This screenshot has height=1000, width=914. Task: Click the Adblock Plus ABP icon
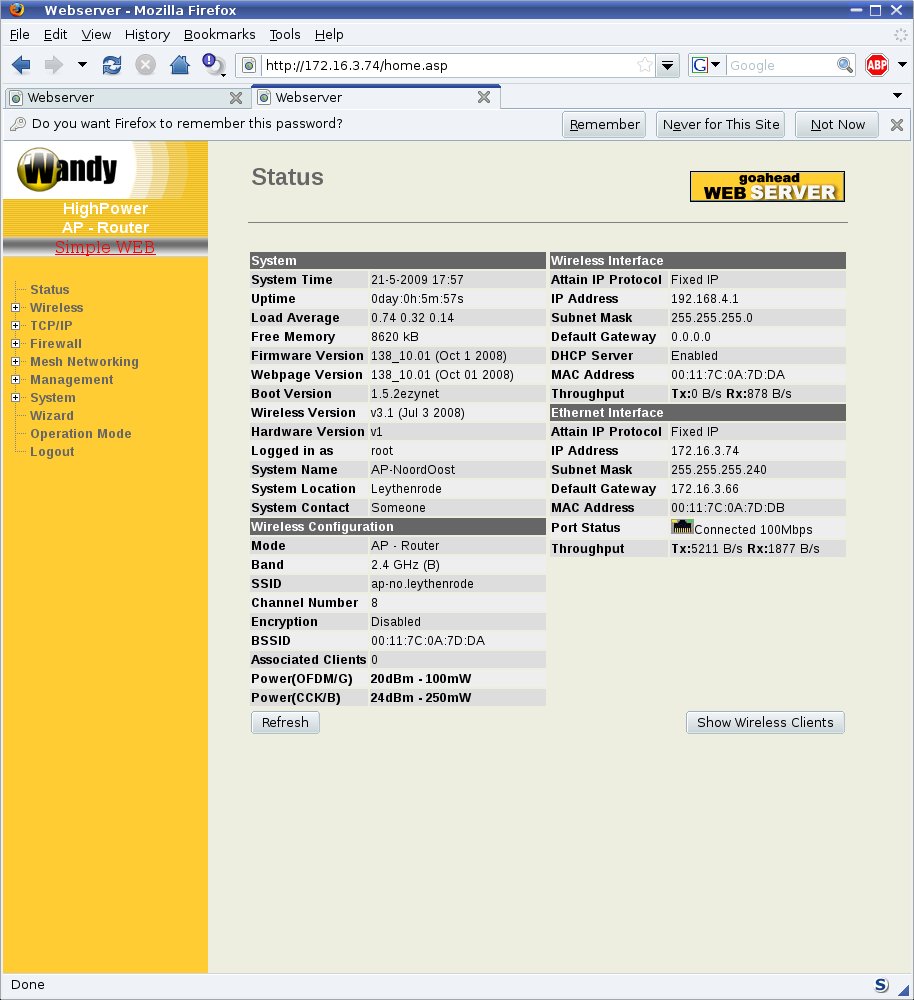tap(877, 65)
